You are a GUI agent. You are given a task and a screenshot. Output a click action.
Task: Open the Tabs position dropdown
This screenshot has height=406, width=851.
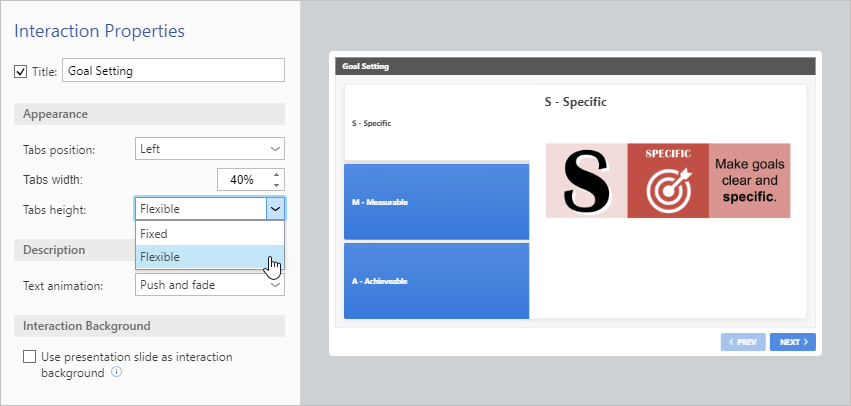[x=210, y=149]
